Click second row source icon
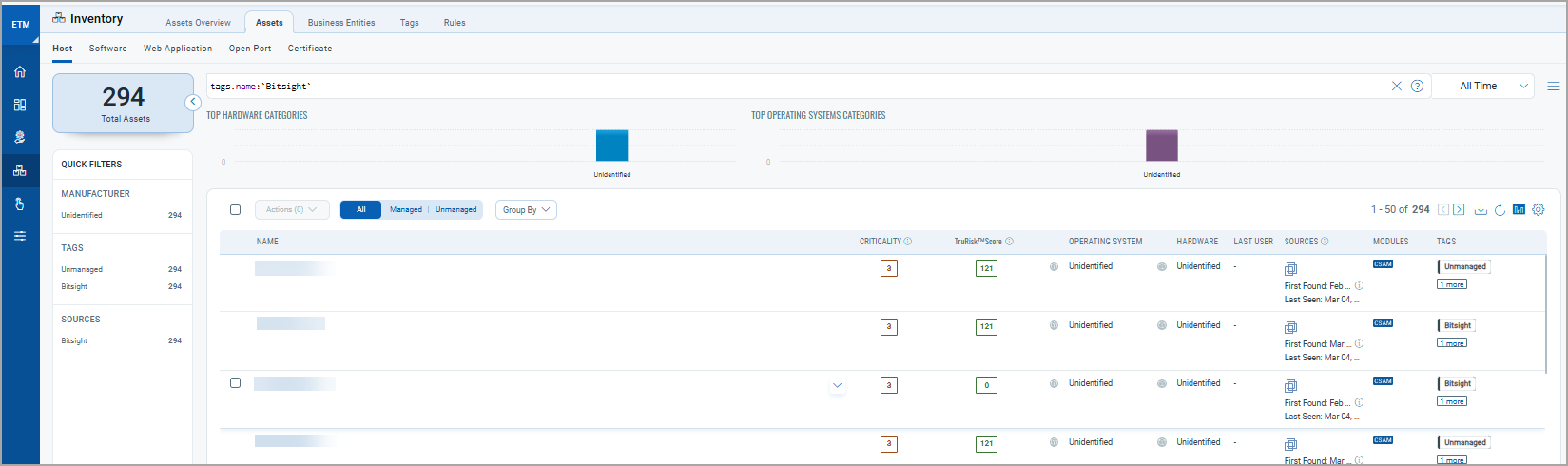1568x466 pixels. tap(1290, 327)
